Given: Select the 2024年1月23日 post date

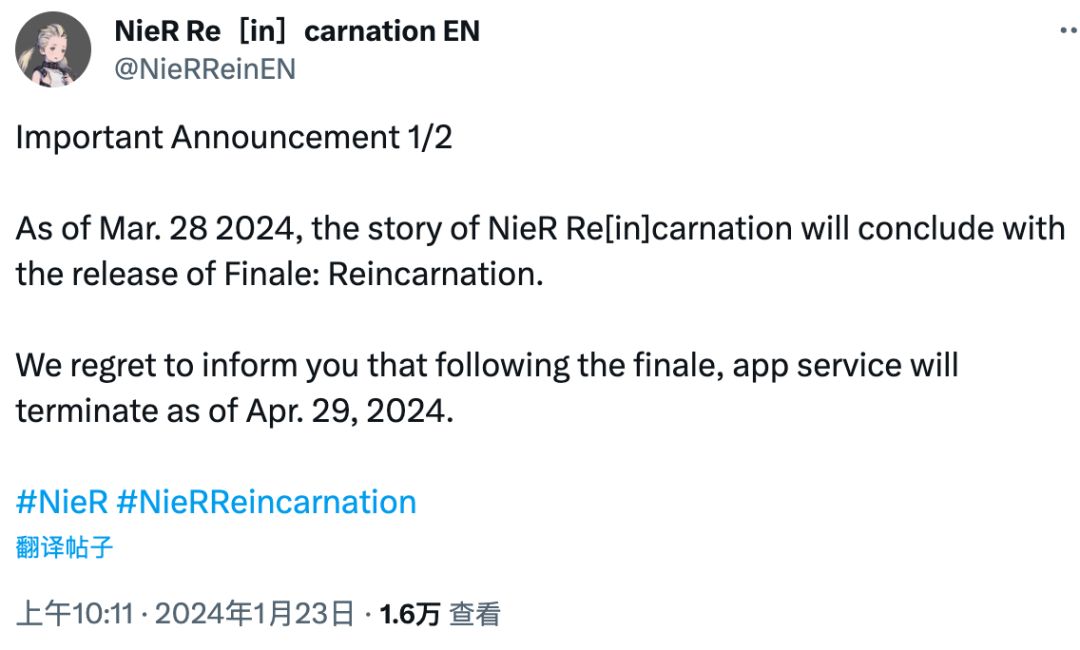Looking at the screenshot, I should (255, 614).
